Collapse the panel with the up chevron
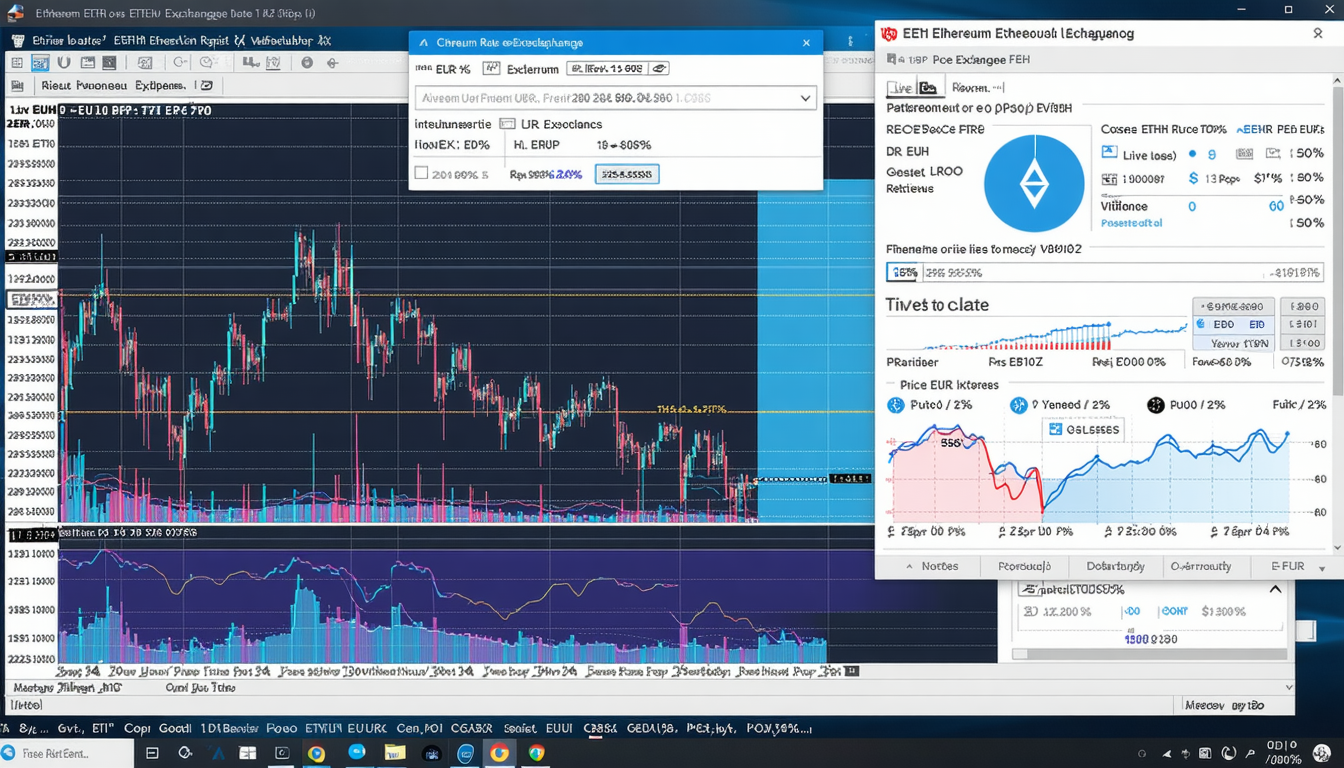The image size is (1344, 768). (x=1275, y=589)
